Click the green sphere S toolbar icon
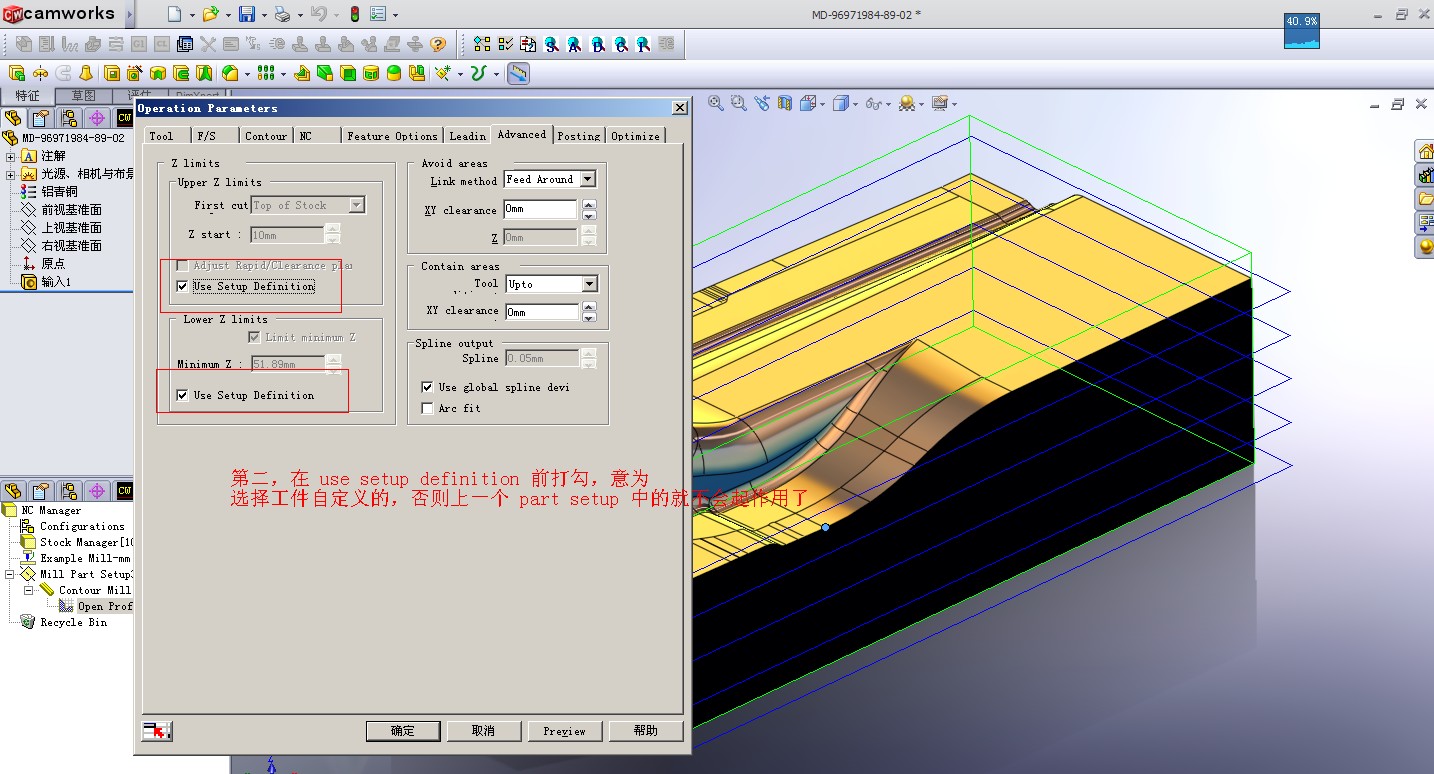 point(551,44)
